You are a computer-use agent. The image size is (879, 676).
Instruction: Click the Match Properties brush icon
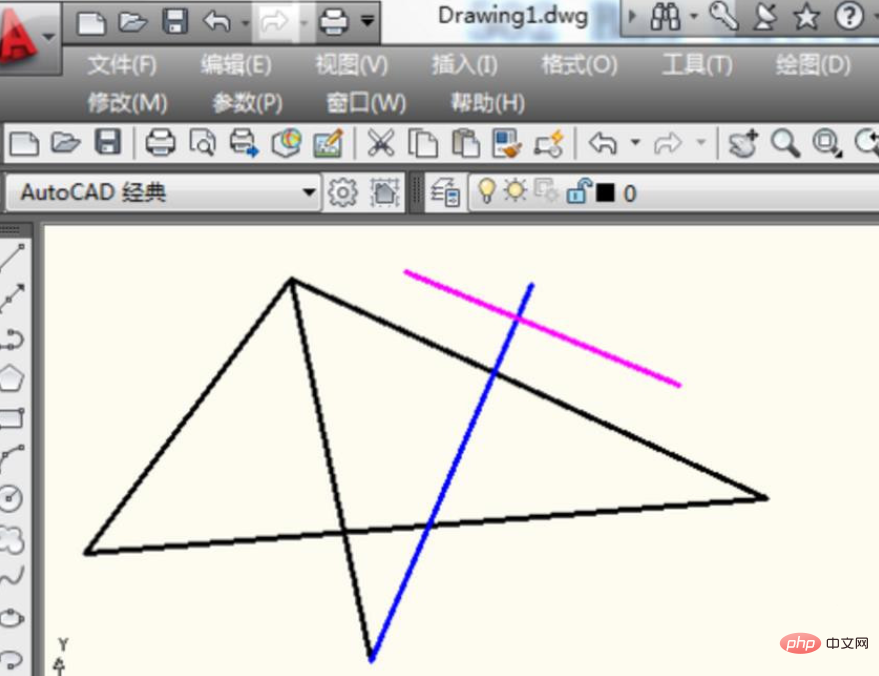point(507,143)
